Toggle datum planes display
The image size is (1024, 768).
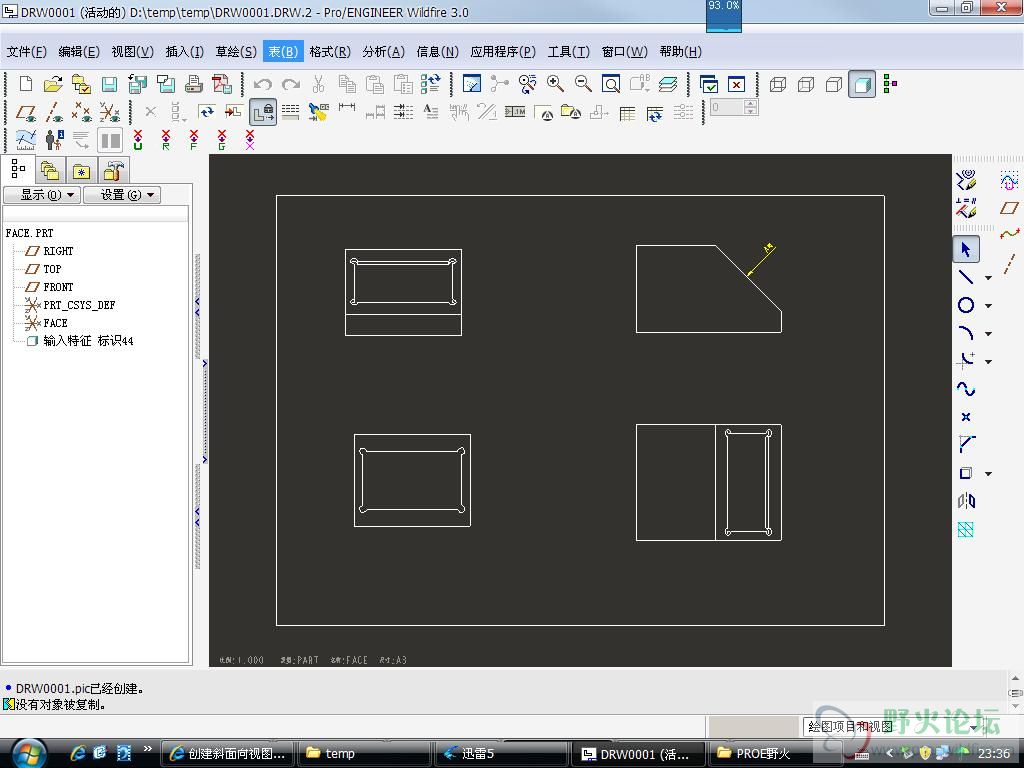point(25,112)
